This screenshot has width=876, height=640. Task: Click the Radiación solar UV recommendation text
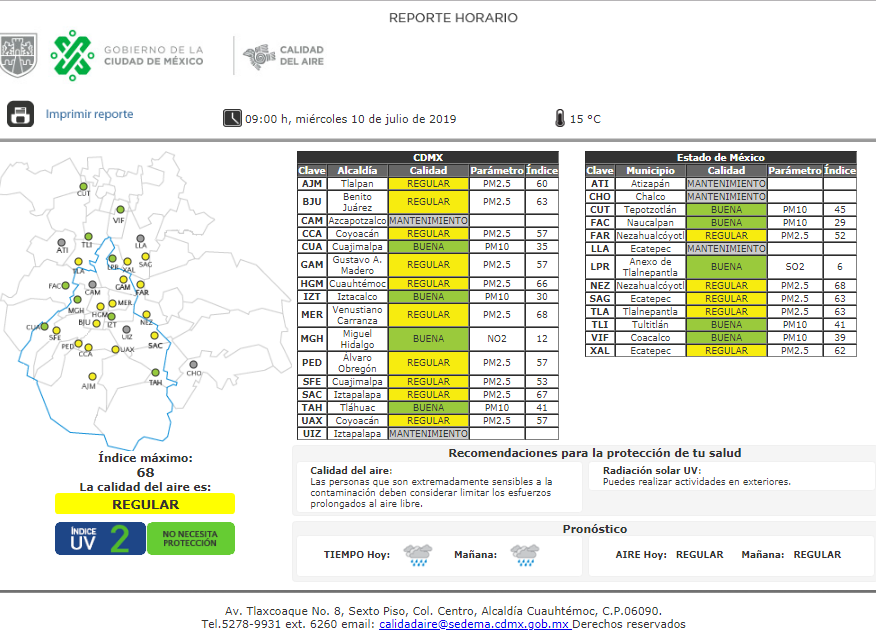[697, 481]
